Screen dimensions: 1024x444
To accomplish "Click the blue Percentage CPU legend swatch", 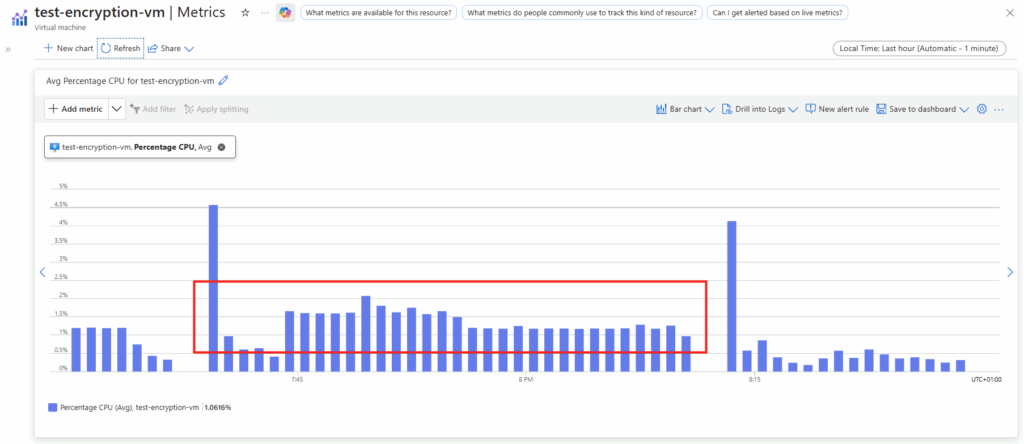I will [52, 408].
